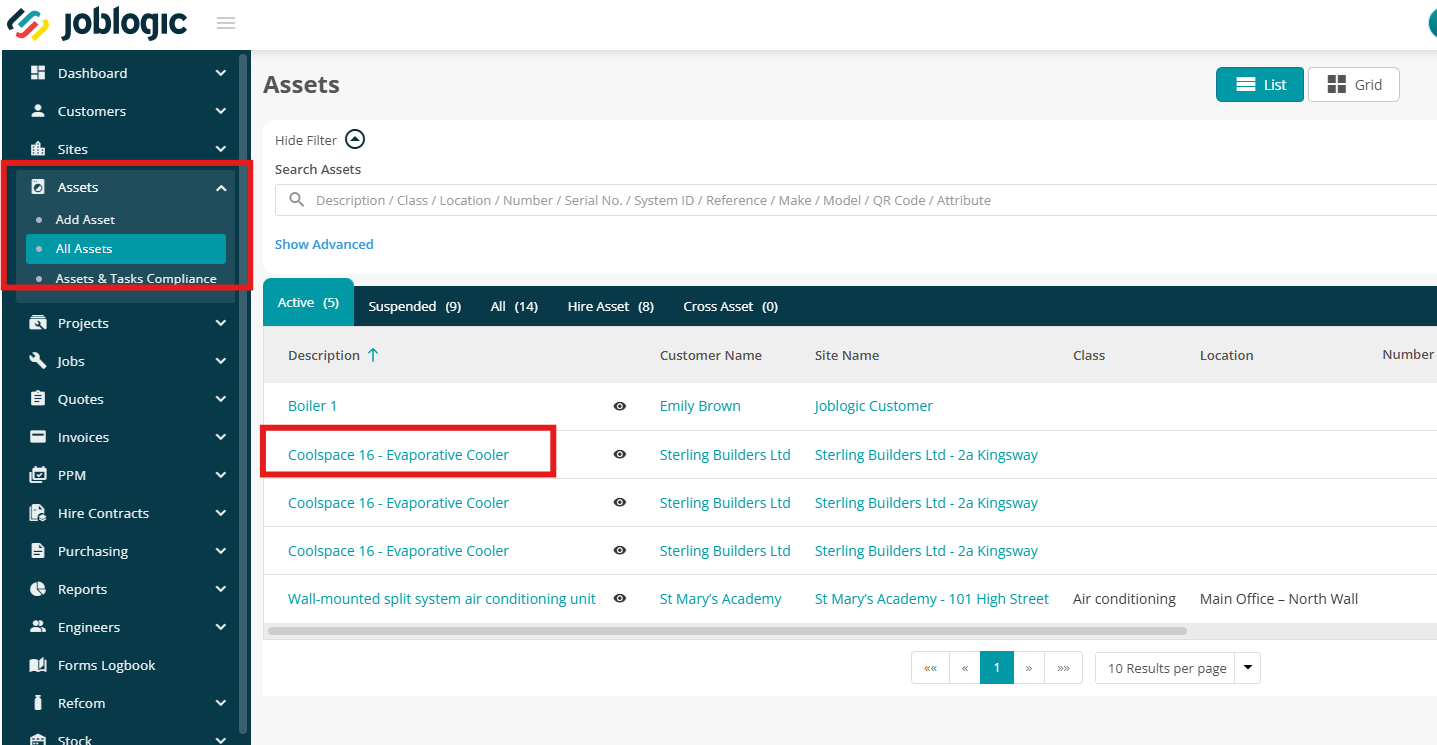
Task: Click the Location column header
Action: tap(1227, 355)
